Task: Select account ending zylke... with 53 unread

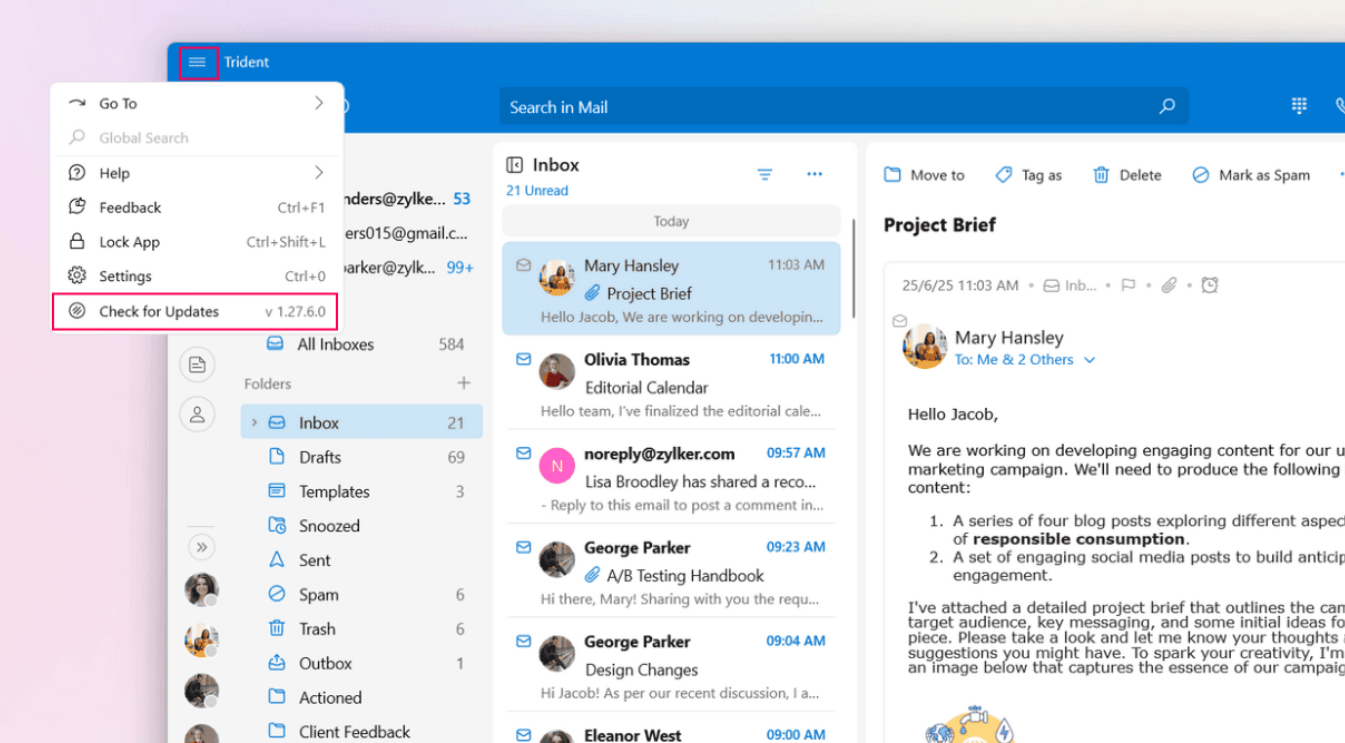Action: tap(408, 199)
